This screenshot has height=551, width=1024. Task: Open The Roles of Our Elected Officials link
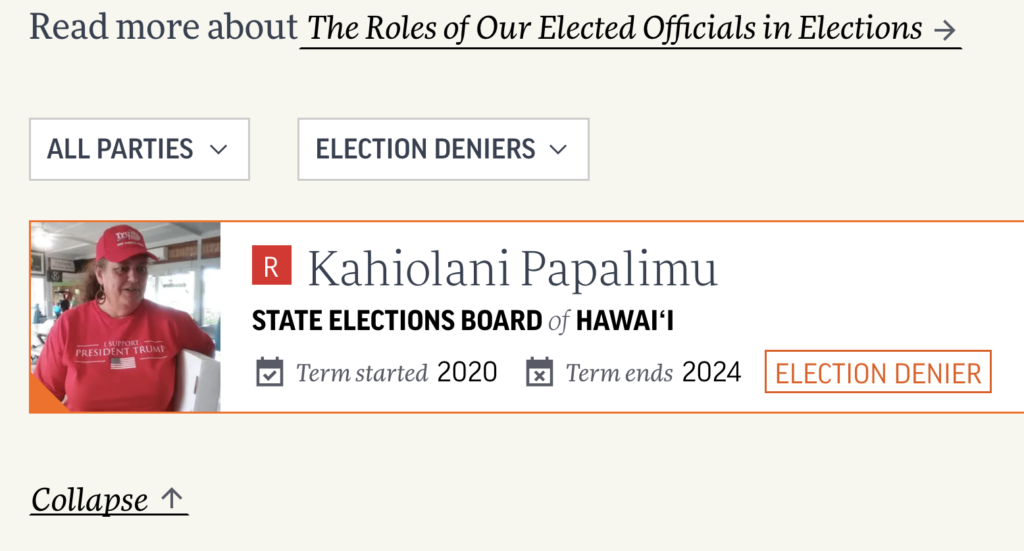coord(614,29)
